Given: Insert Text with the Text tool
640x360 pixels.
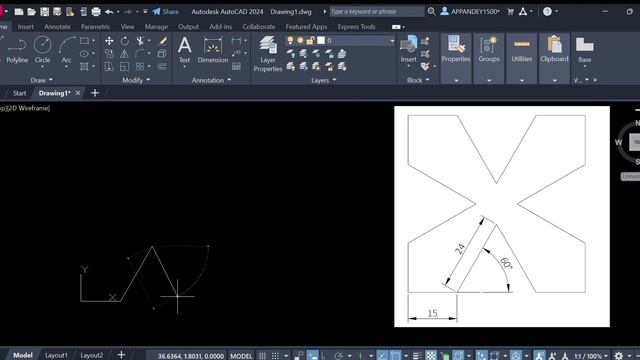Looking at the screenshot, I should tap(184, 50).
